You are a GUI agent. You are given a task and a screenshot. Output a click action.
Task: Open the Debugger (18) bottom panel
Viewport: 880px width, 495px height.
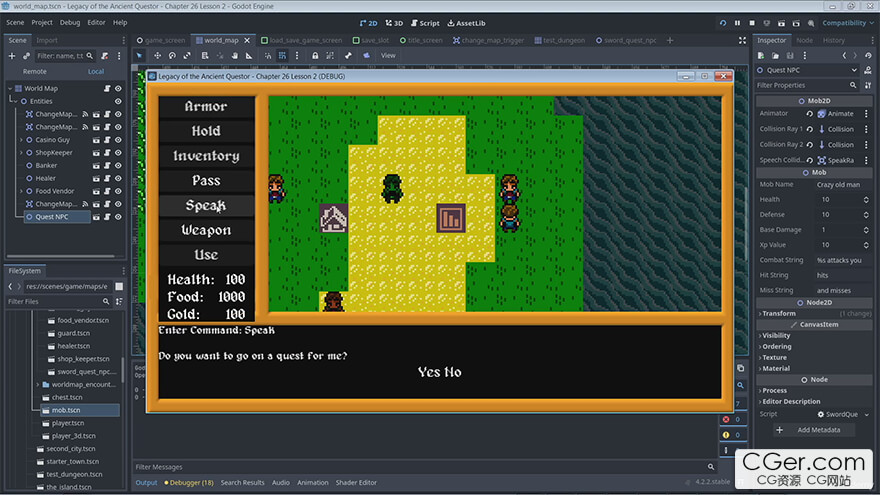click(x=189, y=483)
